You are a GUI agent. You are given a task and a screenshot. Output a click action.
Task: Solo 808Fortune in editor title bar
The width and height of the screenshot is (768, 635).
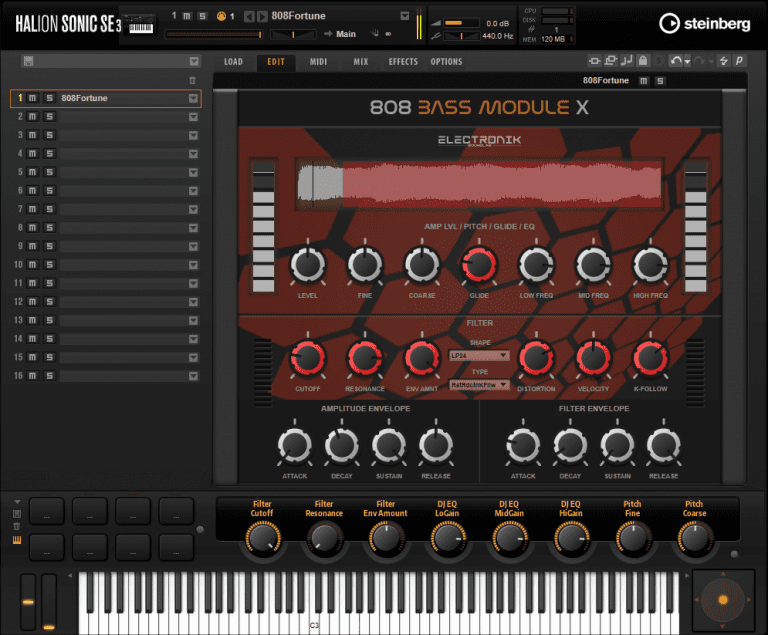[660, 81]
